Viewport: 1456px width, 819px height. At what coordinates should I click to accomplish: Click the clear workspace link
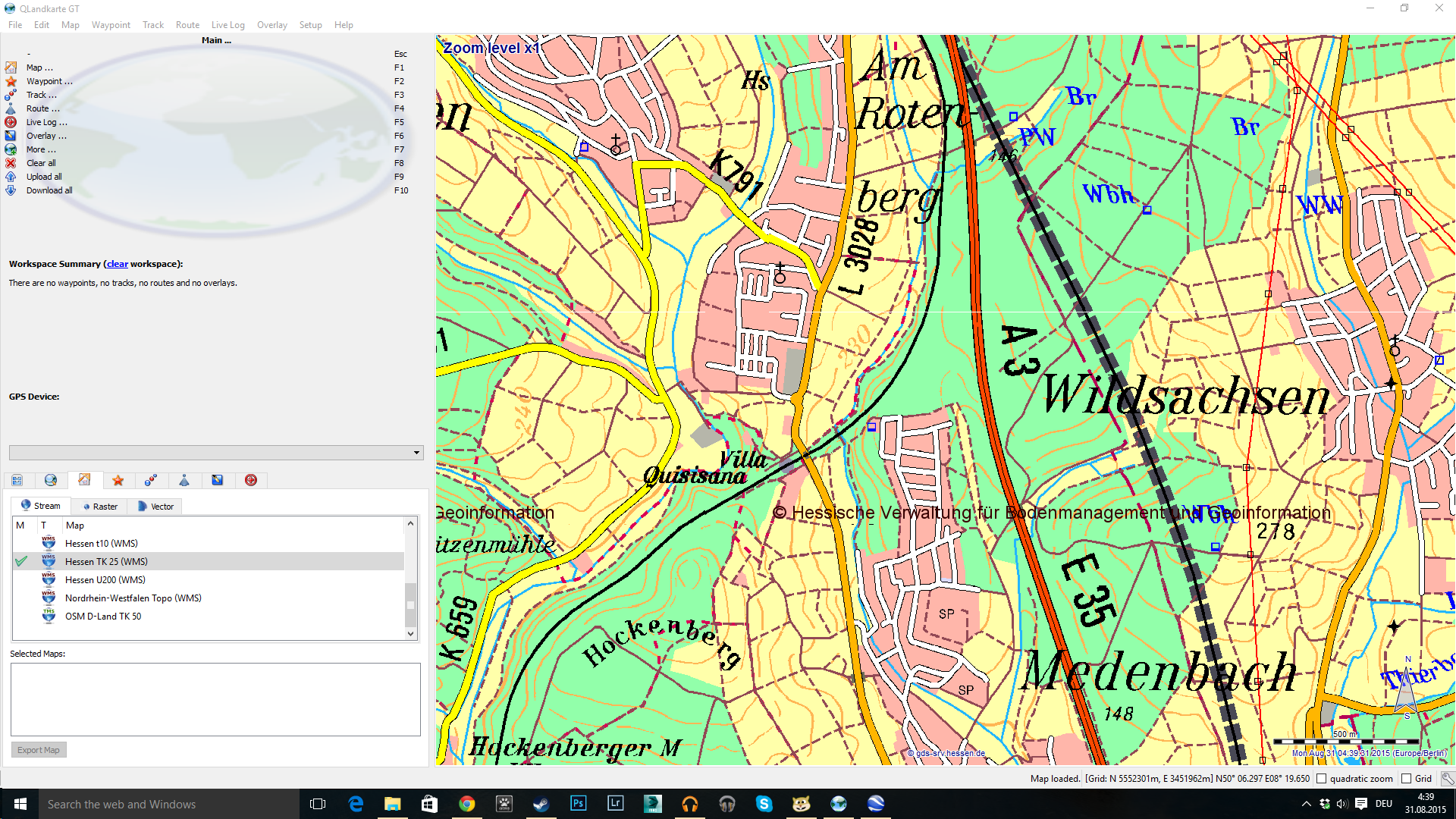click(117, 264)
